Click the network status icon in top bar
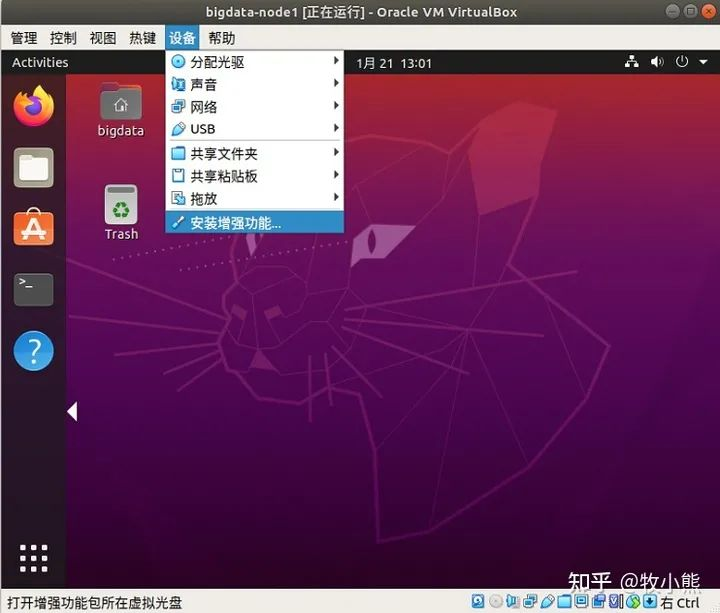The width and height of the screenshot is (720, 613). 632,62
